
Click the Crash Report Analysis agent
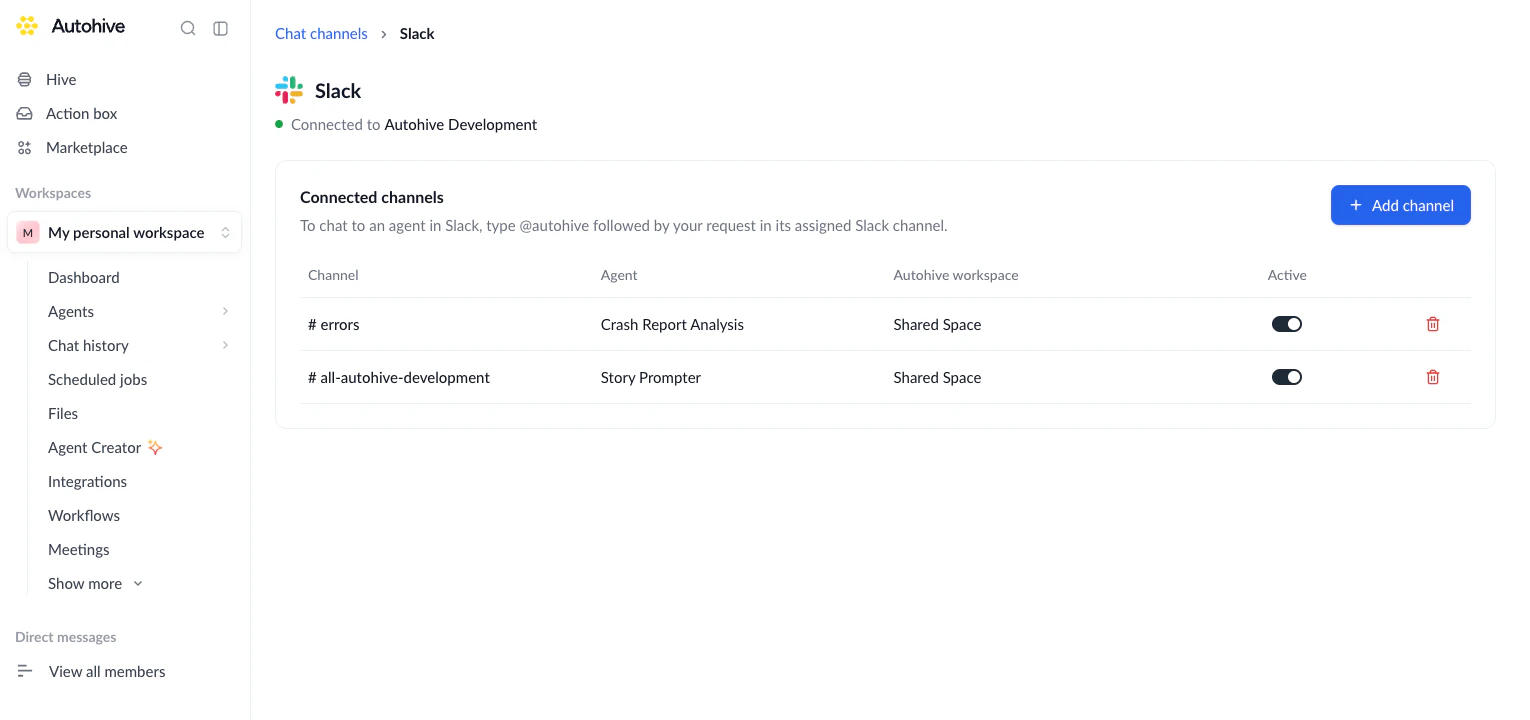[672, 324]
